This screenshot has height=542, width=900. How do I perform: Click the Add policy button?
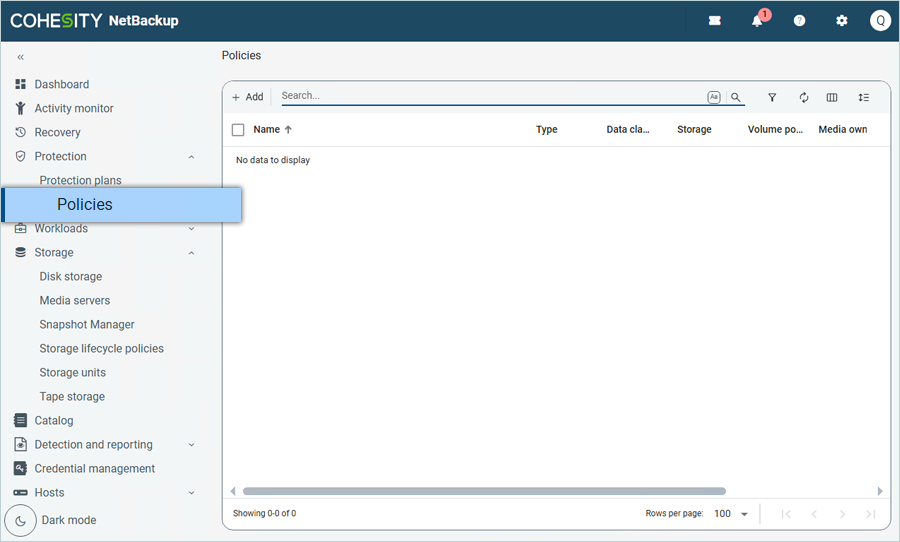[247, 97]
